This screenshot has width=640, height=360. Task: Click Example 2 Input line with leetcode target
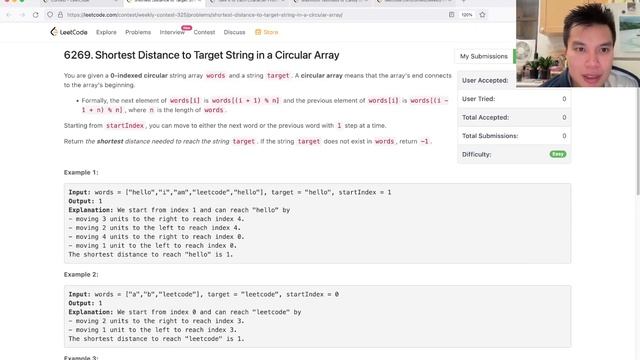click(x=204, y=294)
